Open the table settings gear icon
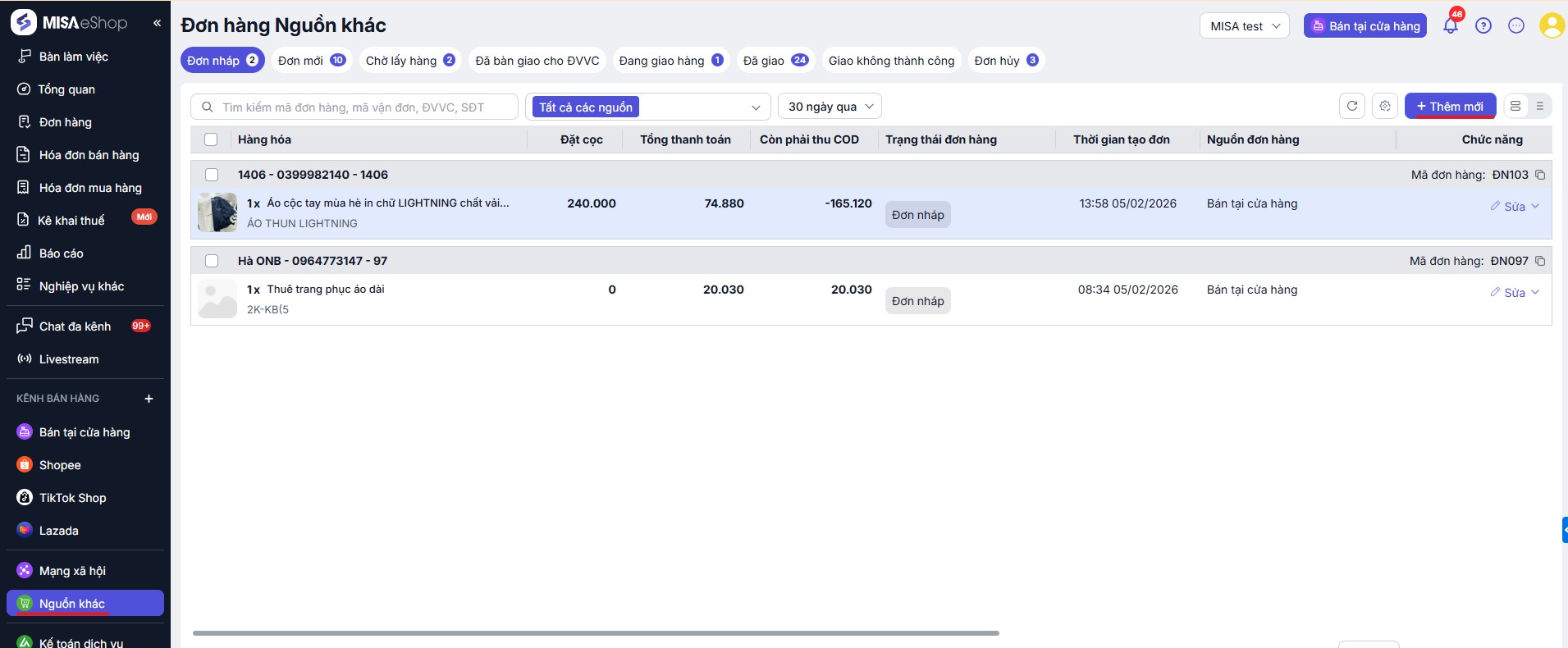 1384,106
